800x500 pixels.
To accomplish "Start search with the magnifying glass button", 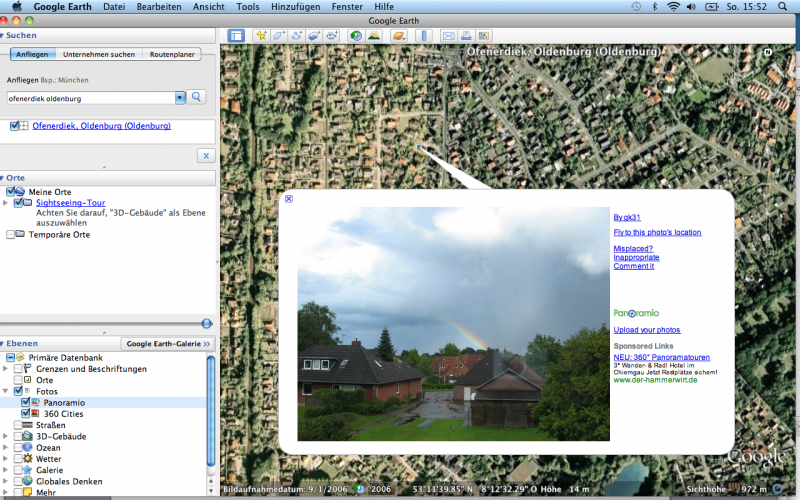I will [197, 97].
